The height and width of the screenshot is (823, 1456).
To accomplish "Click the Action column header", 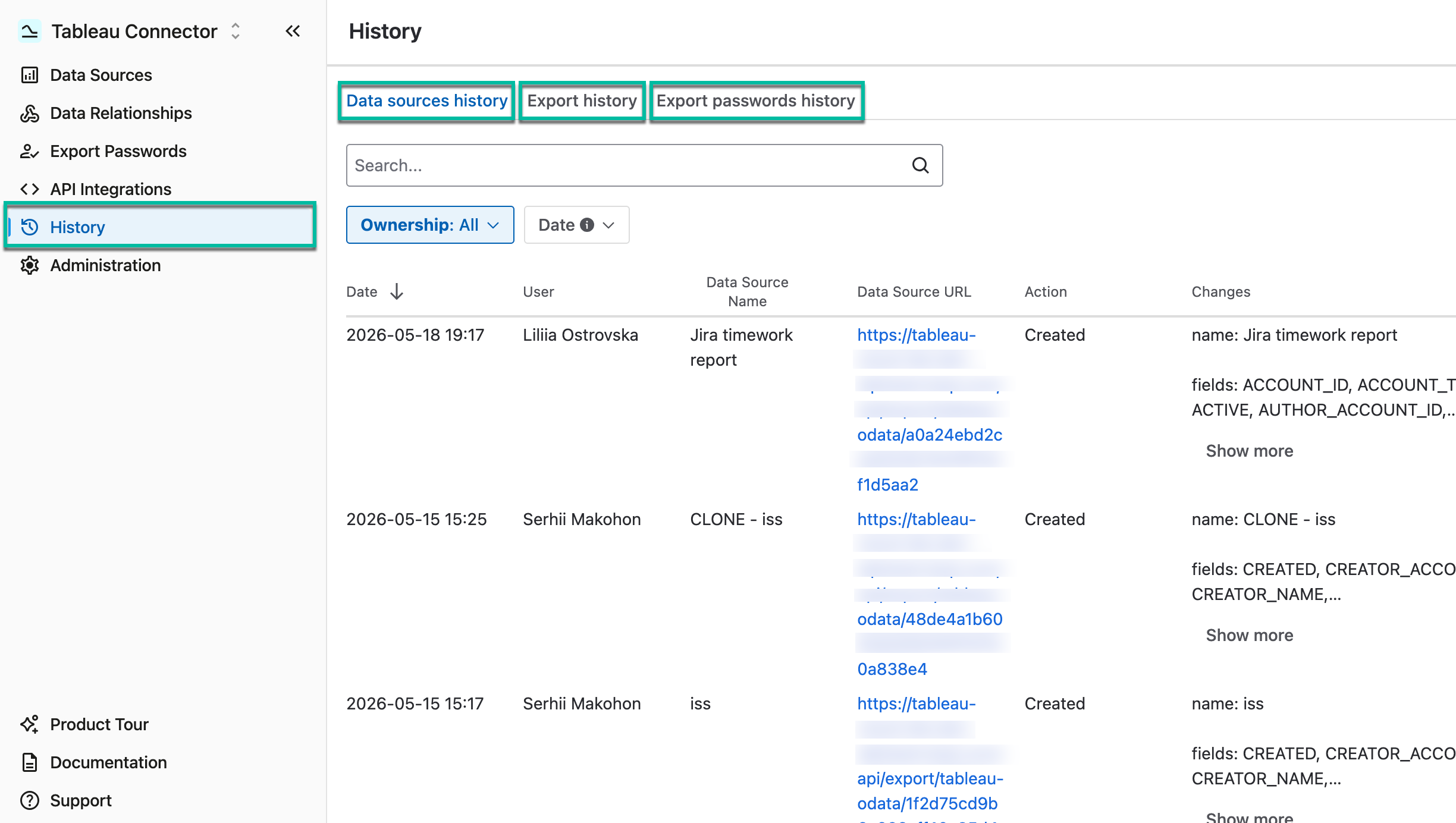I will tap(1046, 292).
